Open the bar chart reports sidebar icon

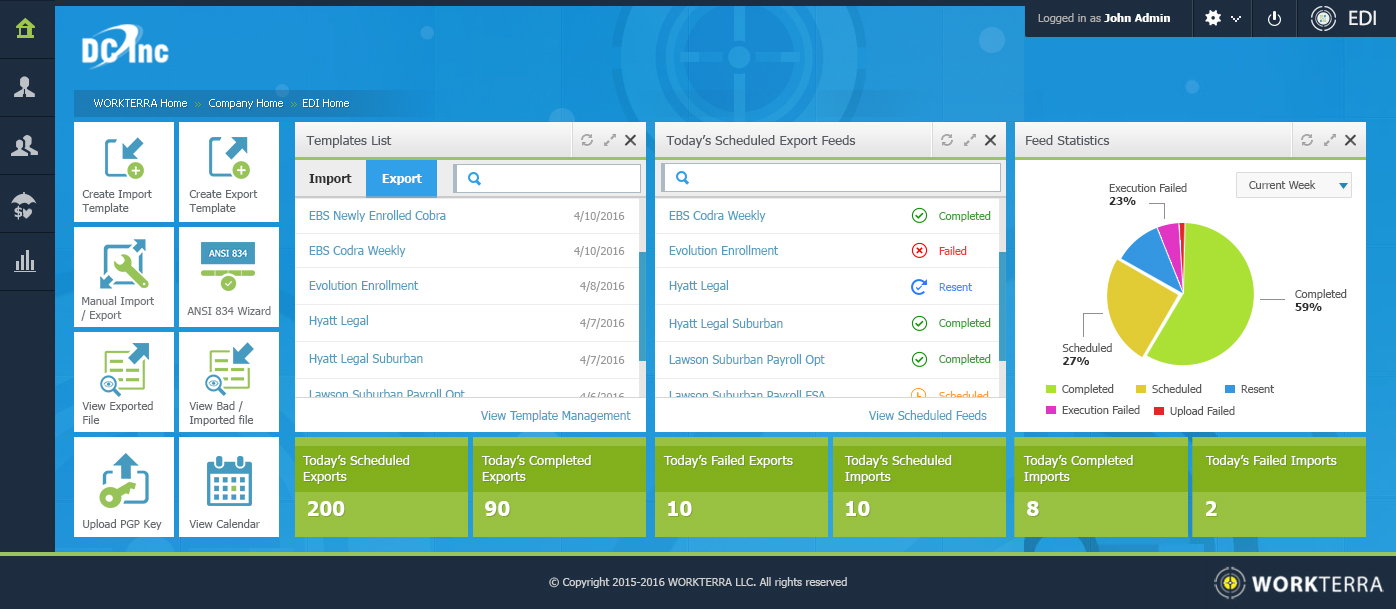click(26, 262)
